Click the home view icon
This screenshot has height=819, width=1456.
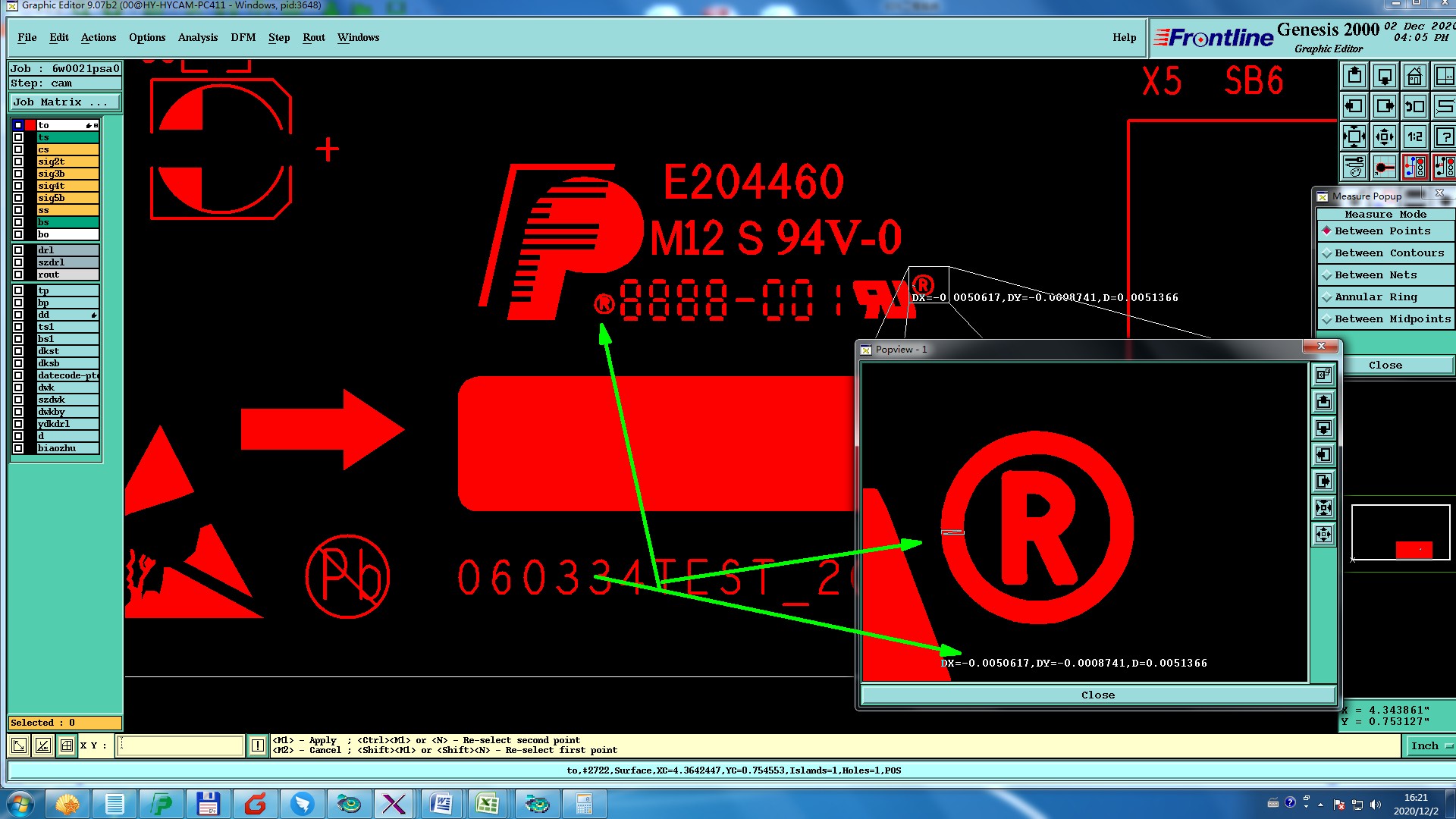[1414, 77]
